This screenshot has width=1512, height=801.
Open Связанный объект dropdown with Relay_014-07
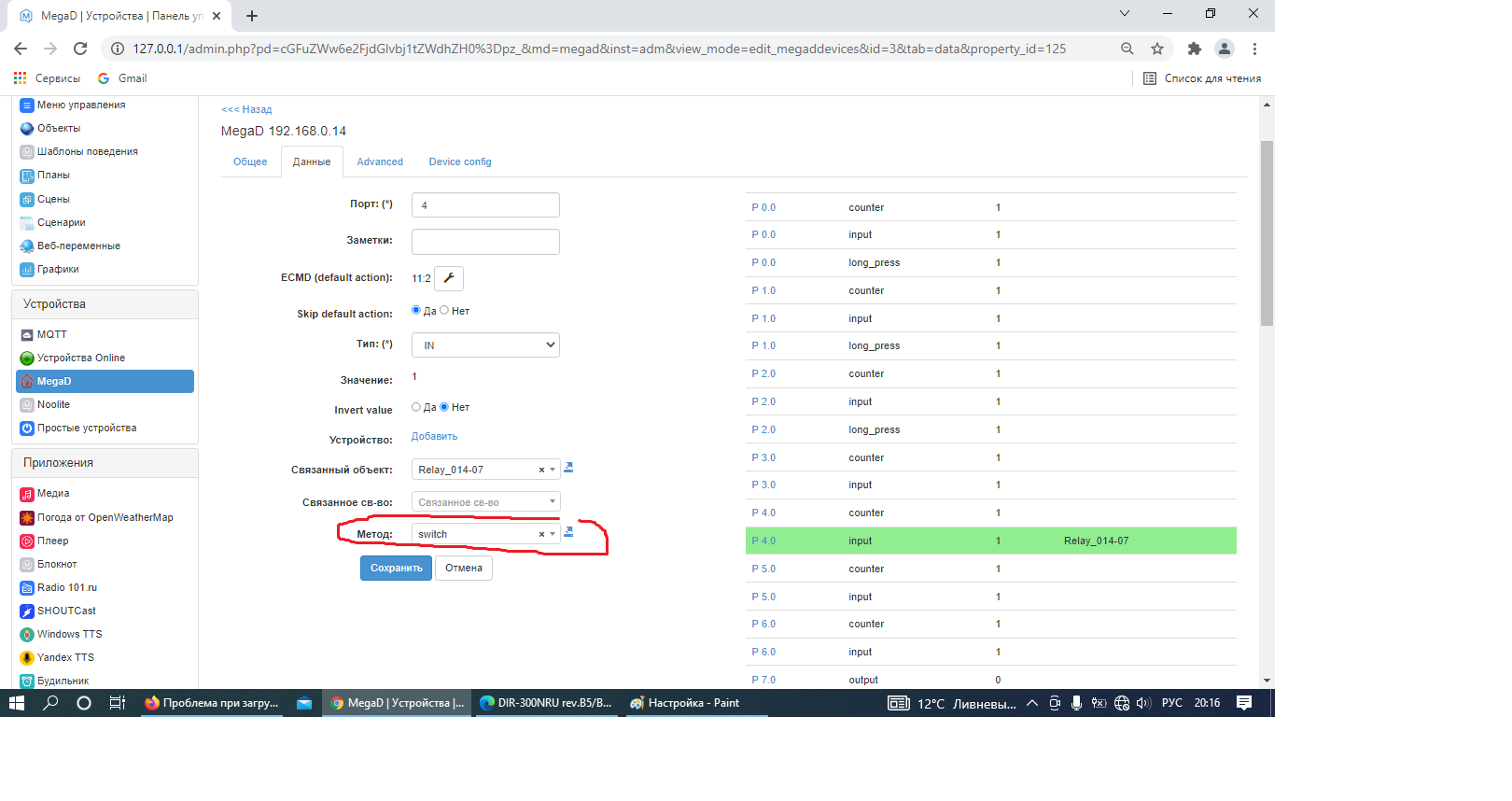[485, 470]
